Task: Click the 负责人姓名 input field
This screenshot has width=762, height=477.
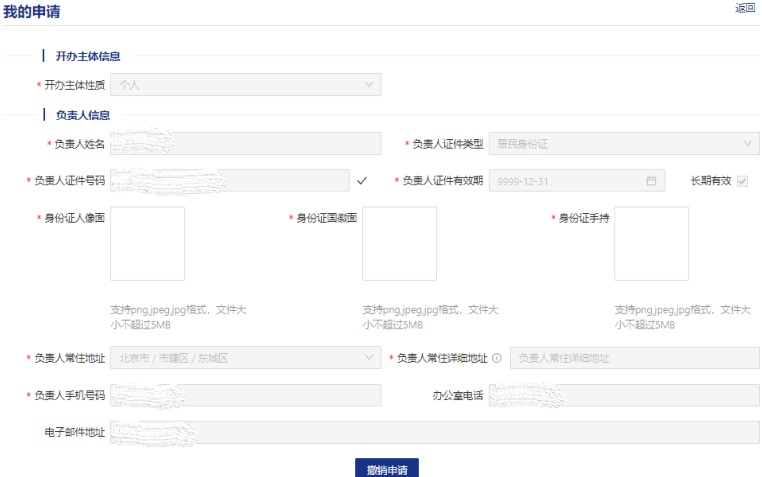Action: [x=245, y=144]
